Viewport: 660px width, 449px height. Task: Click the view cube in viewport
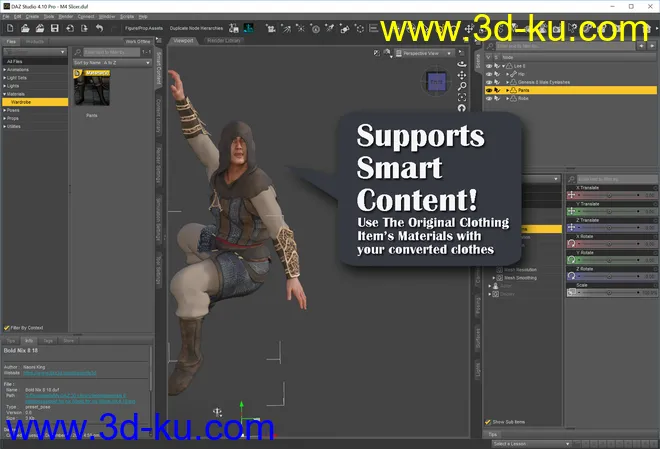pyautogui.click(x=436, y=82)
